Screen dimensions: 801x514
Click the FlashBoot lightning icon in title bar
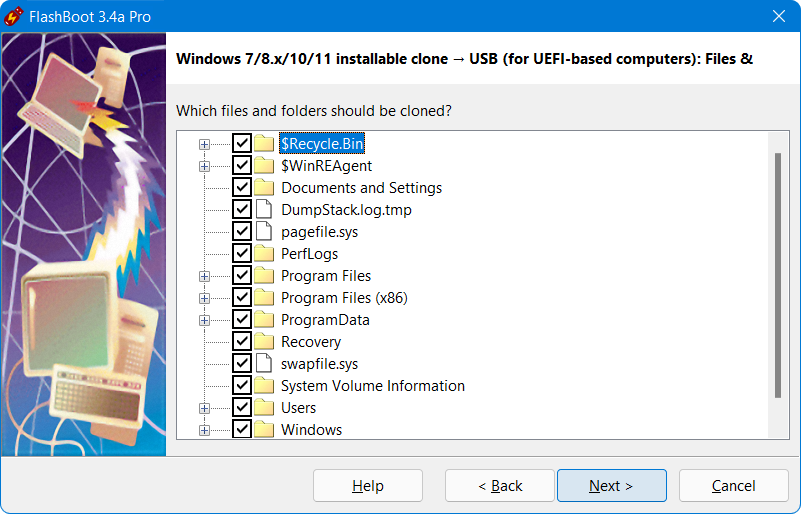14,16
